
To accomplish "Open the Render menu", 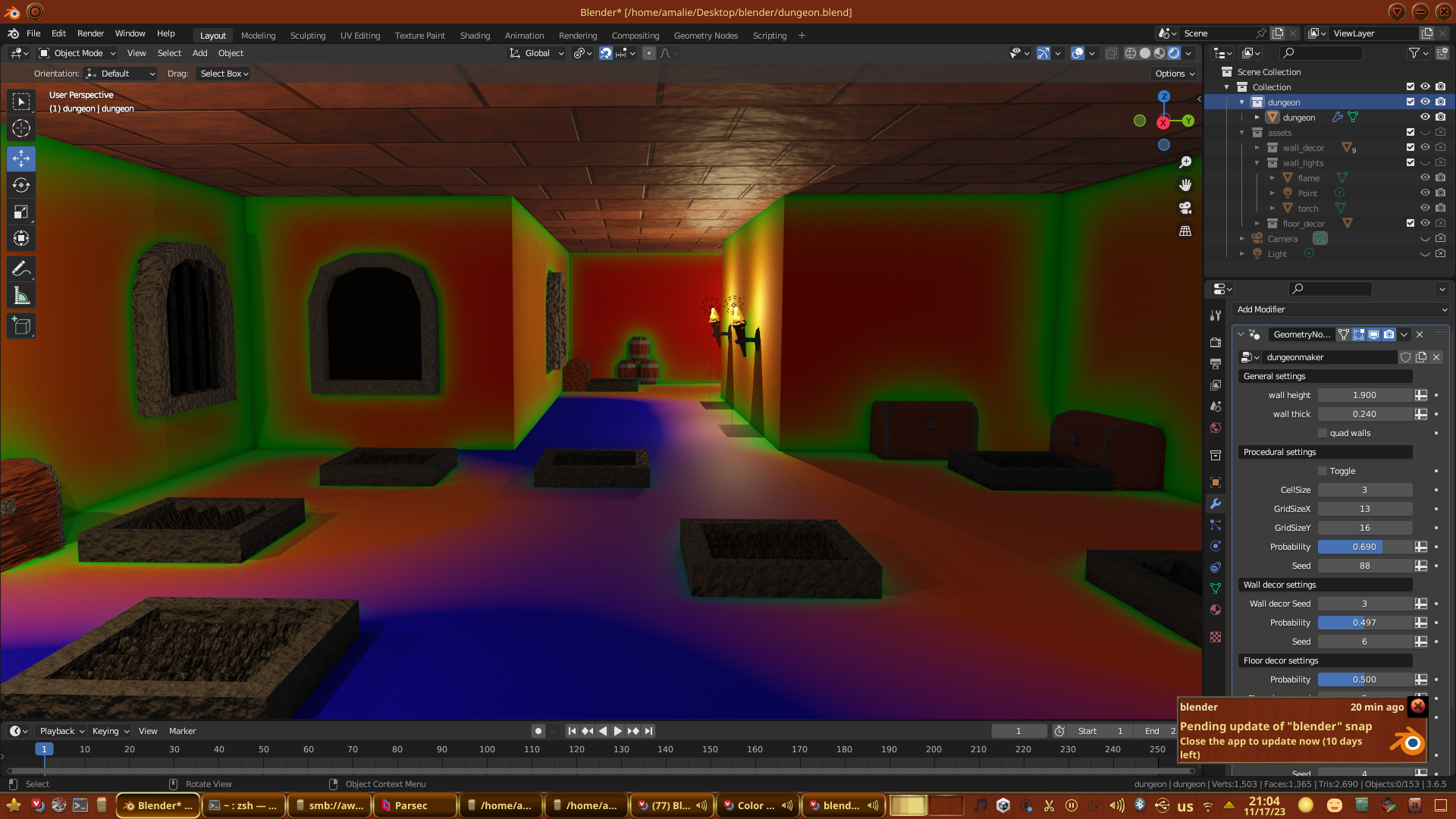I will [90, 33].
